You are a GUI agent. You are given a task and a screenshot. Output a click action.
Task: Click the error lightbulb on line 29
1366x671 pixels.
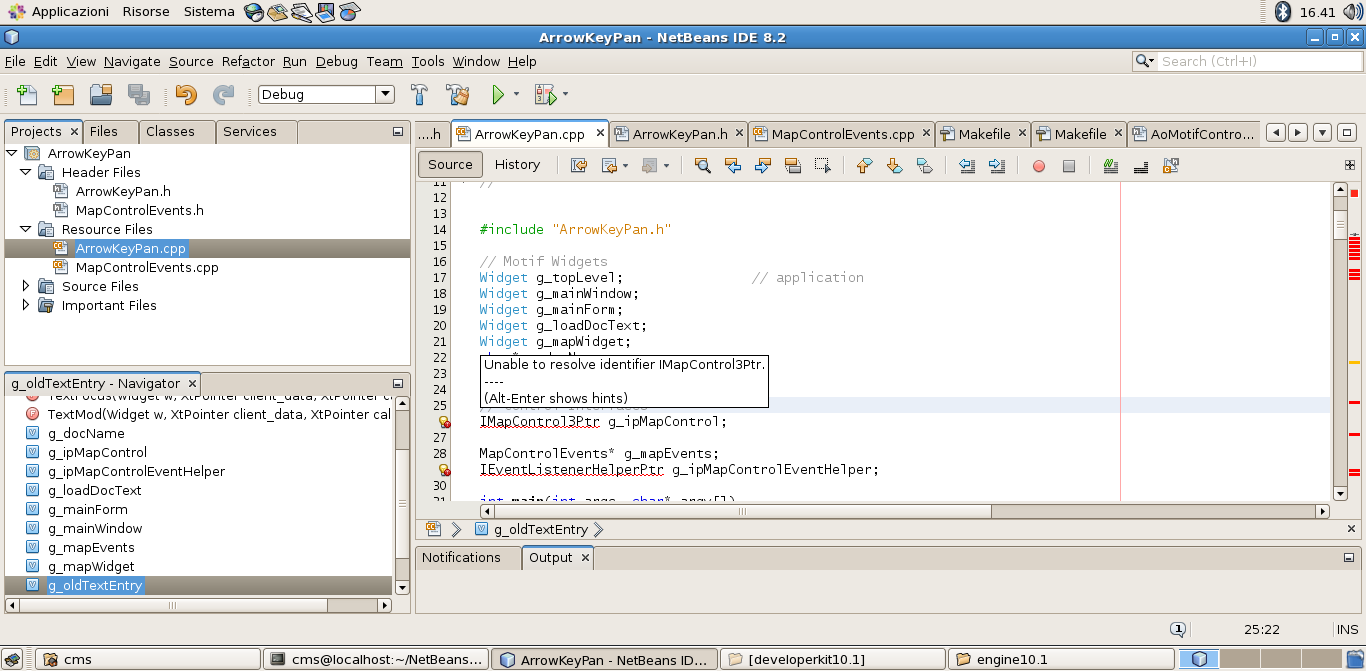click(445, 470)
